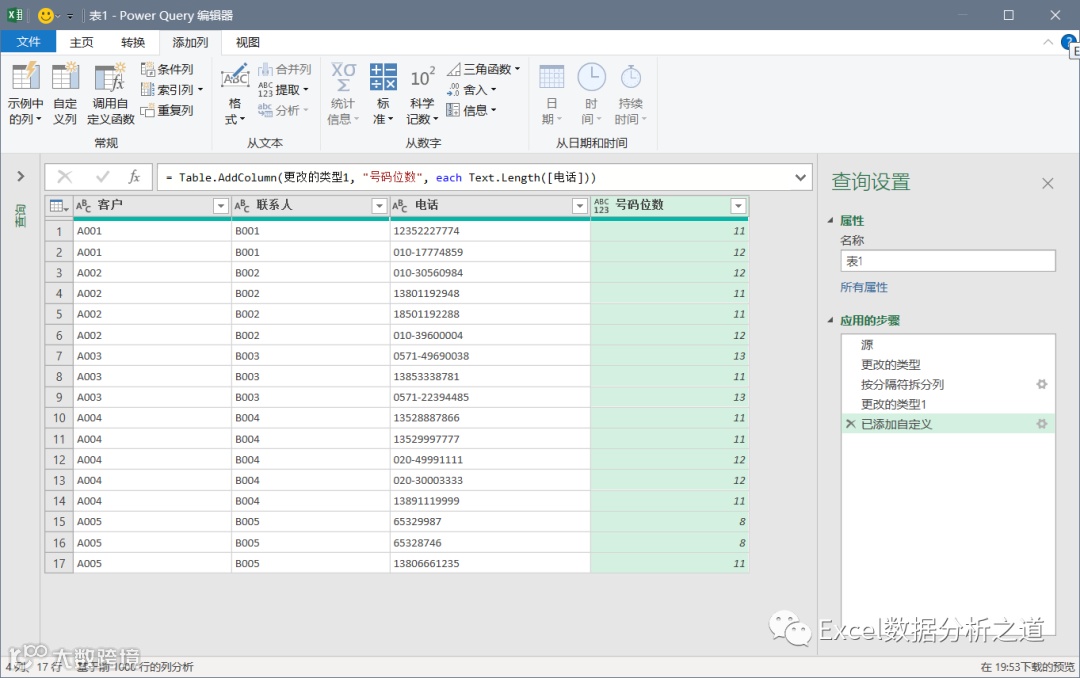Click the Duration (持续时间) icon

(631, 77)
